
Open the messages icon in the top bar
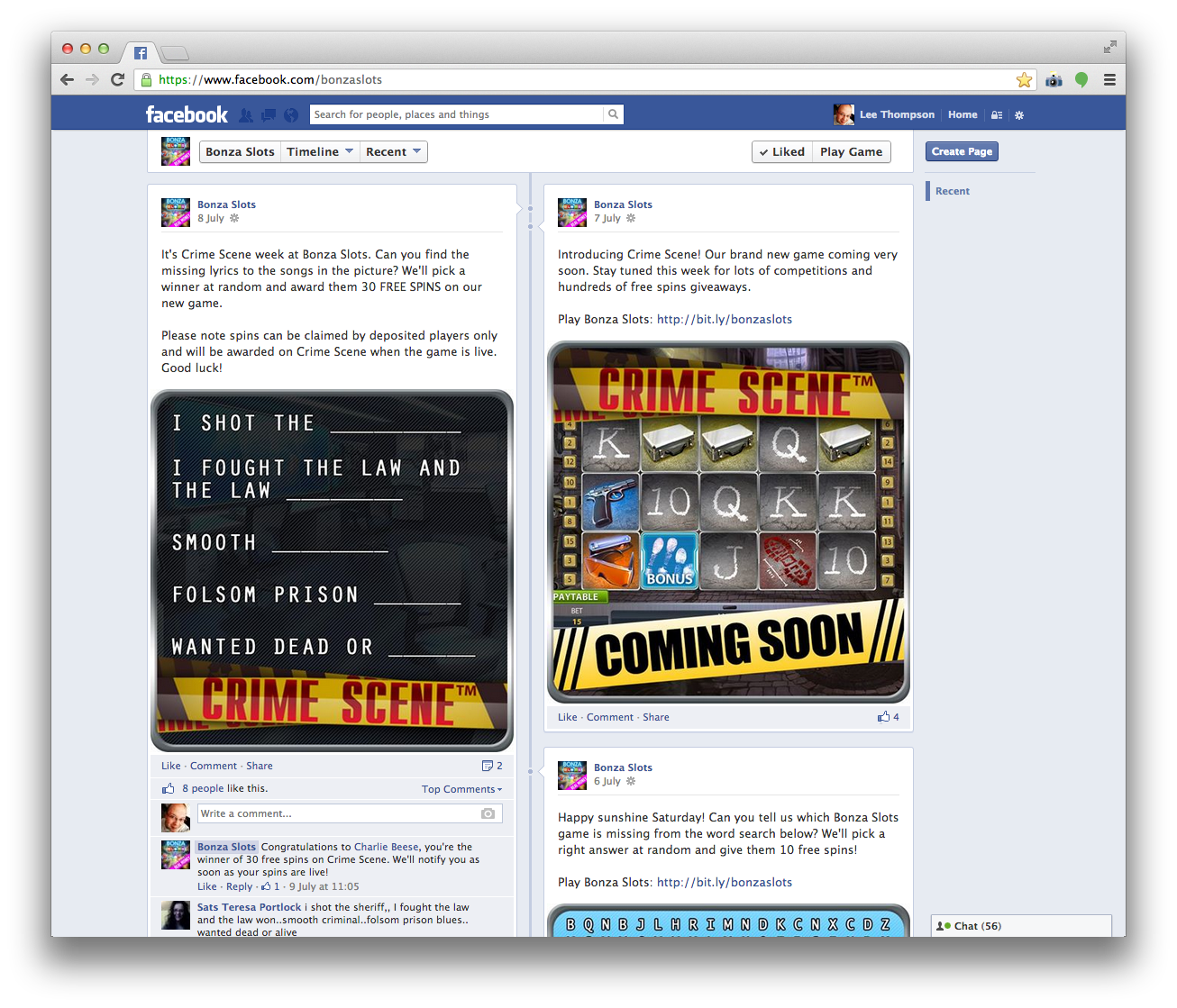pyautogui.click(x=269, y=115)
